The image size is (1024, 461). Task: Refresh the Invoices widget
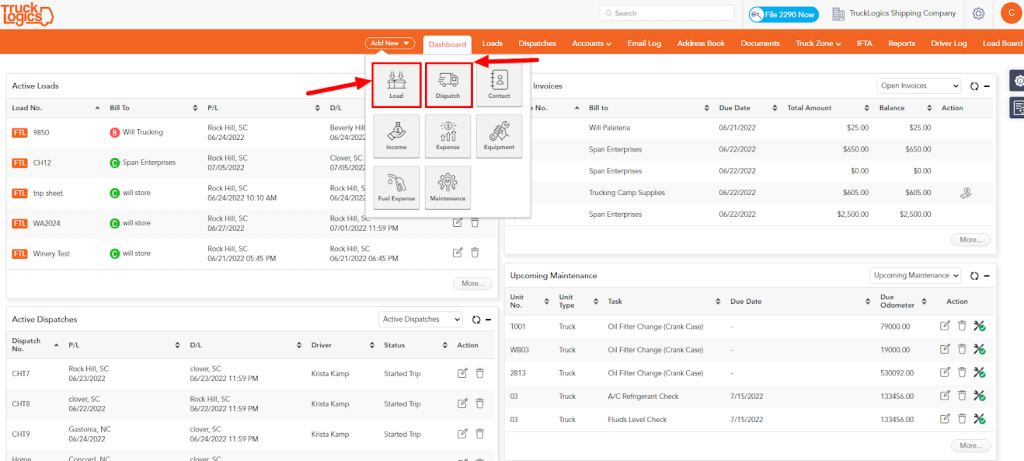pyautogui.click(x=974, y=86)
